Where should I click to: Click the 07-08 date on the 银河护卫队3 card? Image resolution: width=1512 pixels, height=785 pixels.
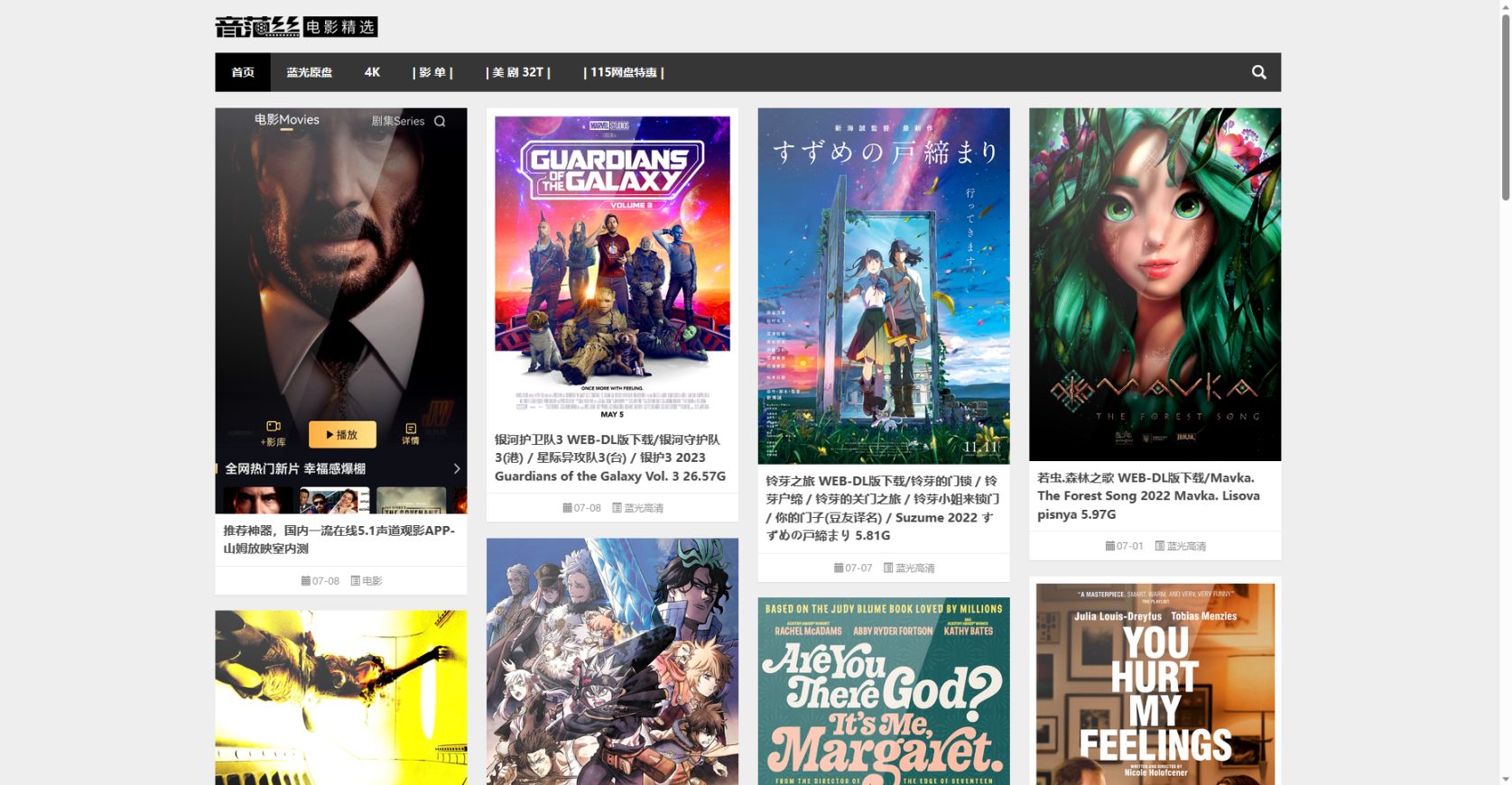pos(587,508)
